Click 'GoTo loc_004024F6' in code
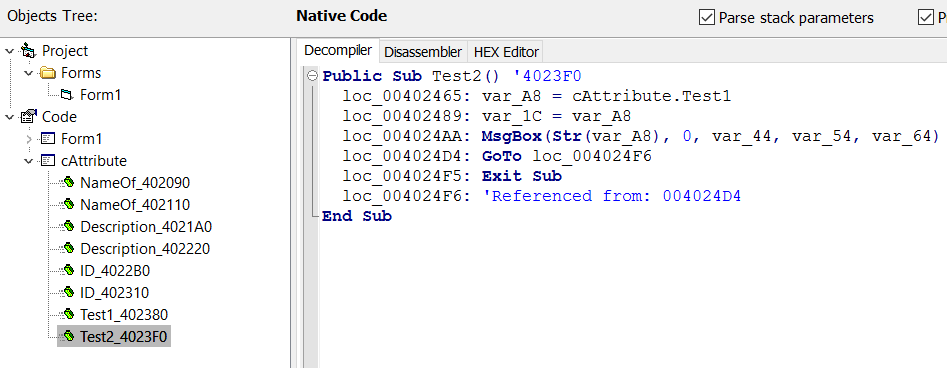947x368 pixels. [567, 156]
